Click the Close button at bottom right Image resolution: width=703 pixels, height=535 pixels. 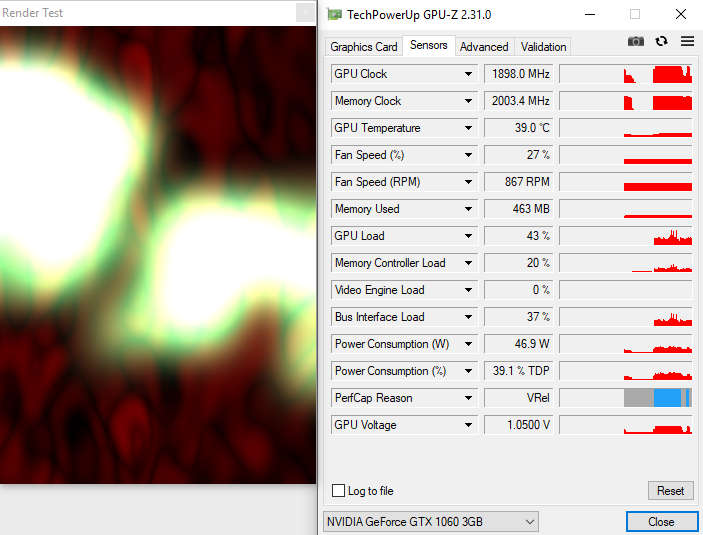click(x=661, y=522)
